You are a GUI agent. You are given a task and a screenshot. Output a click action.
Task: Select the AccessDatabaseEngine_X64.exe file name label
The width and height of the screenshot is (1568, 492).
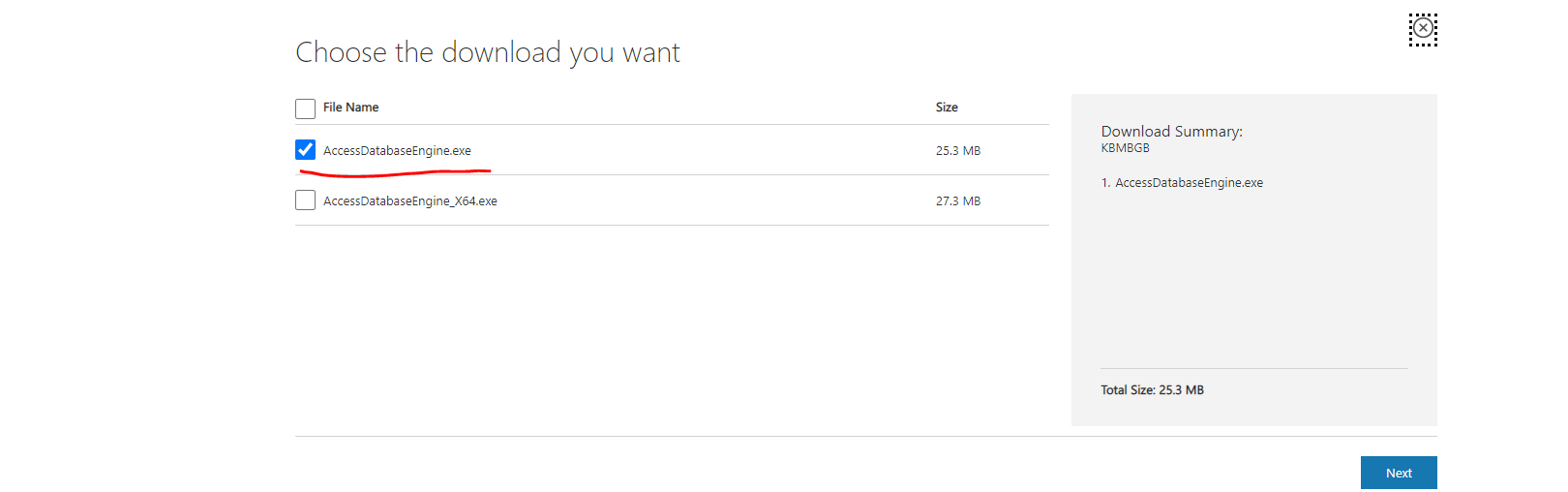point(410,201)
